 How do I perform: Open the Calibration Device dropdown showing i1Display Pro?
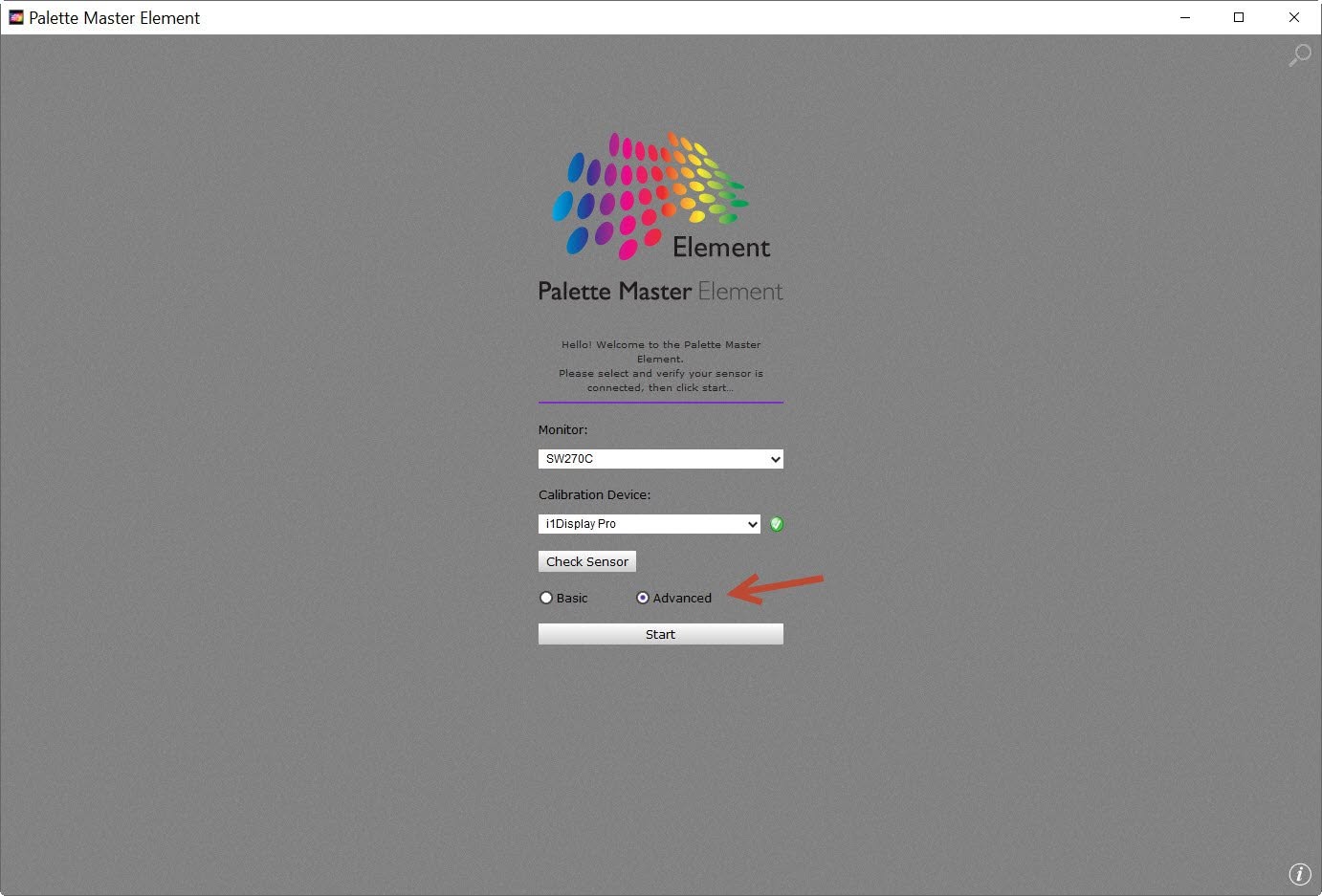click(x=650, y=524)
